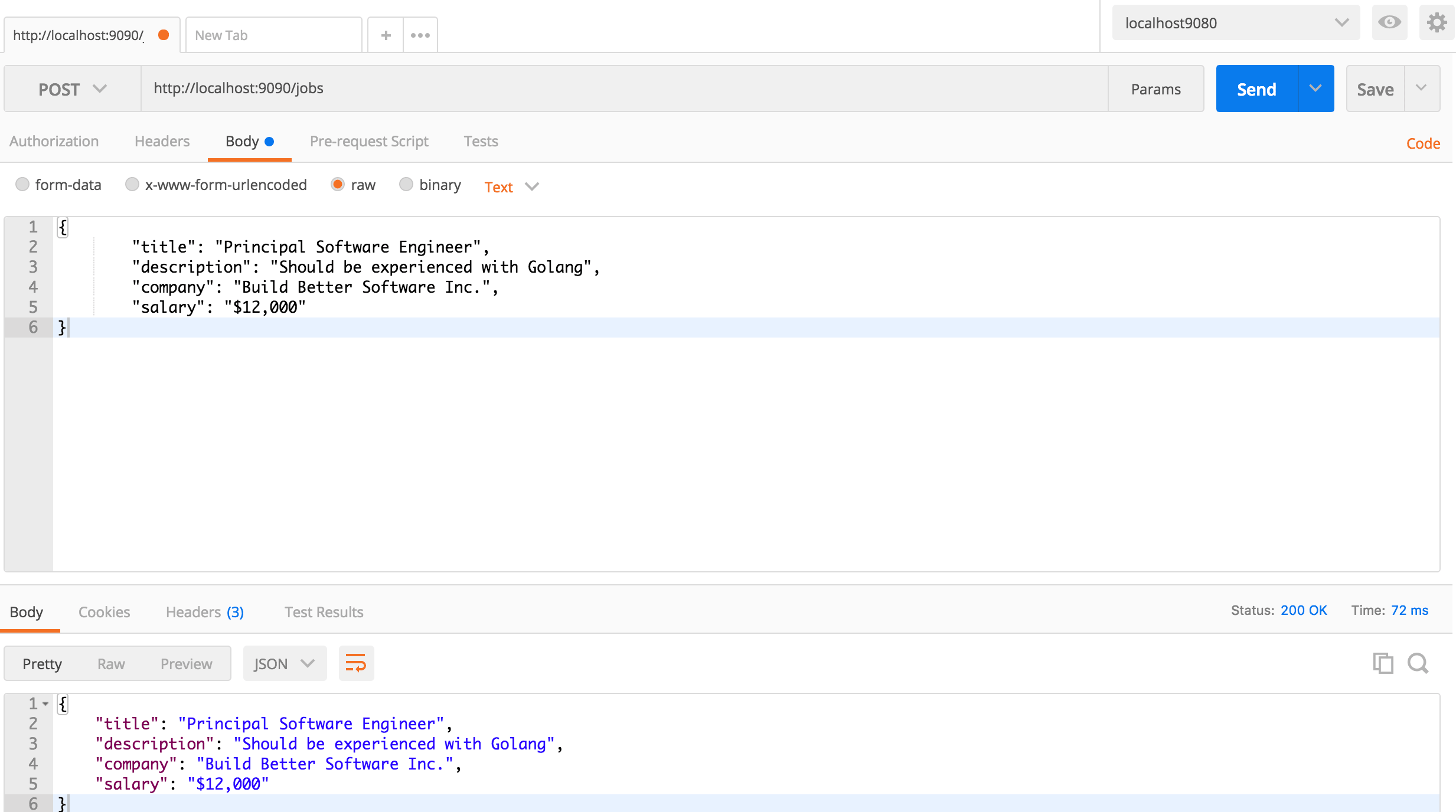Click the wrap text icon in response panel
This screenshot has width=1456, height=812.
[356, 663]
